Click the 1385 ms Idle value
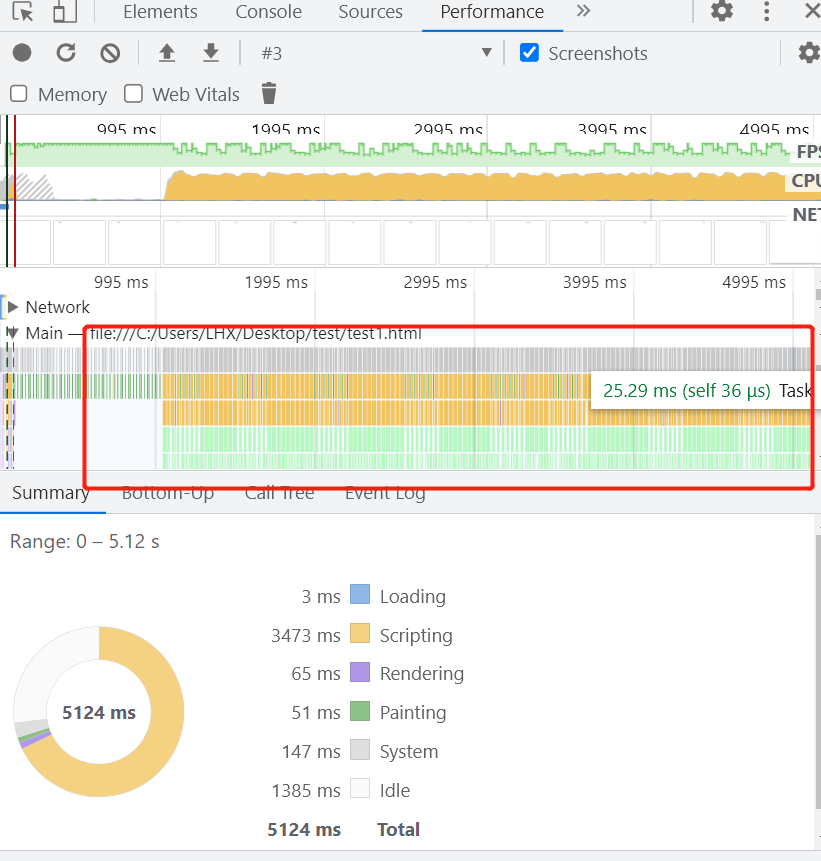 306,791
